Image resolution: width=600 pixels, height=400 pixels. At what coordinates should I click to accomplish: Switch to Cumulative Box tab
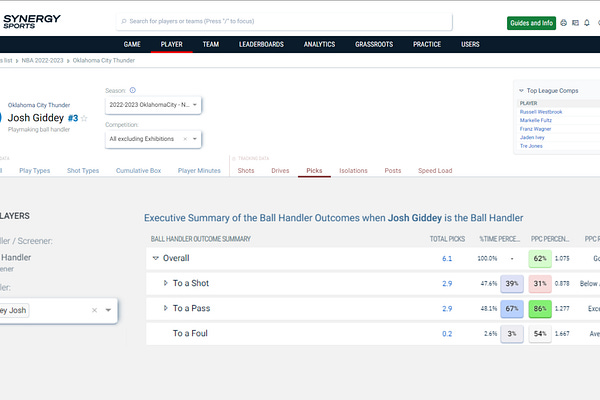pyautogui.click(x=139, y=171)
